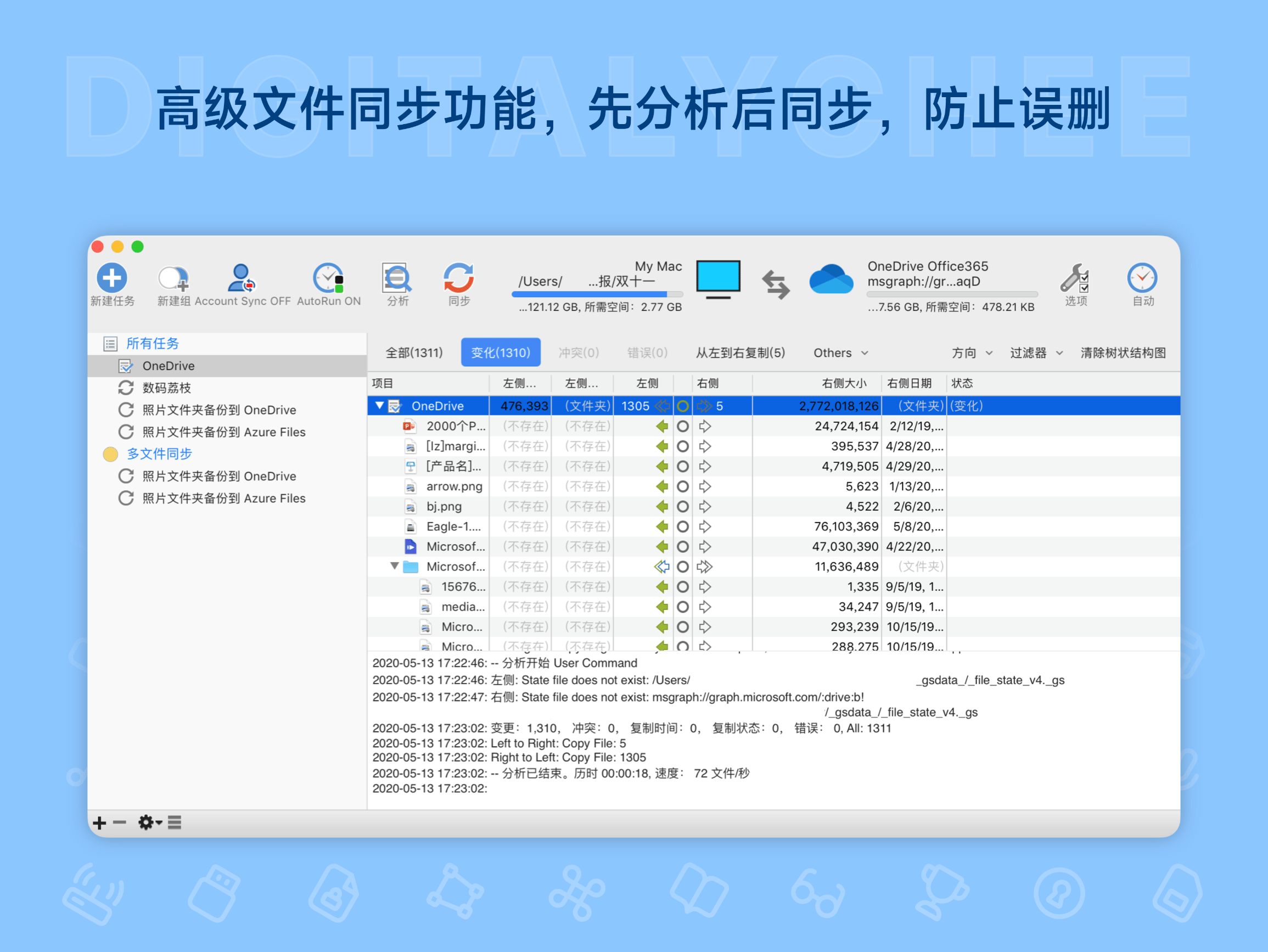Image resolution: width=1268 pixels, height=952 pixels.
Task: Collapse the OneDrive tree with its triangle
Action: point(379,406)
